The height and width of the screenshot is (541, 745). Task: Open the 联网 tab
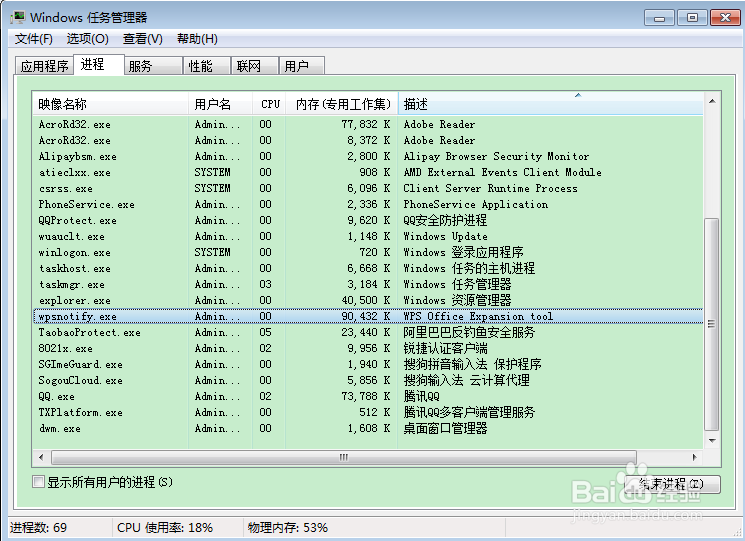tap(254, 66)
